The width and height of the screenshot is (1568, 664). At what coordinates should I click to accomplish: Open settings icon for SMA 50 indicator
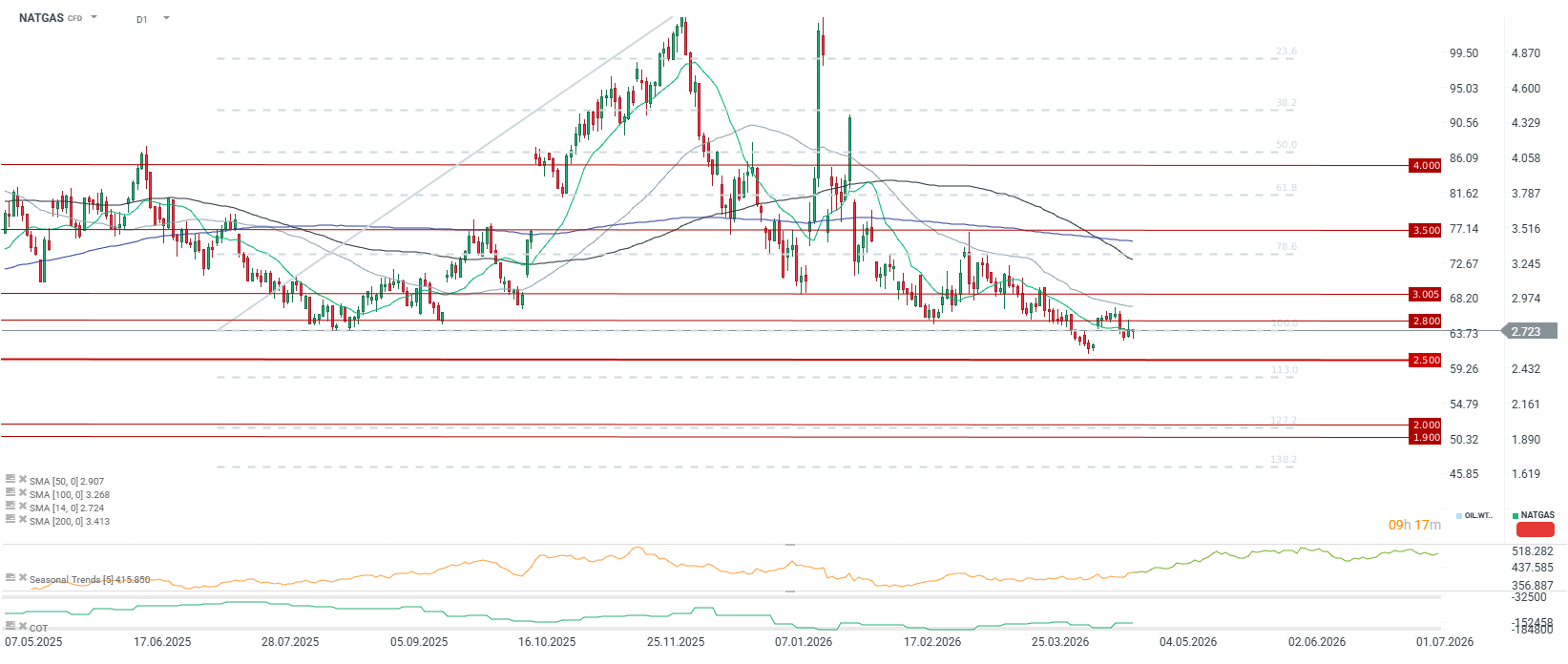click(x=10, y=480)
